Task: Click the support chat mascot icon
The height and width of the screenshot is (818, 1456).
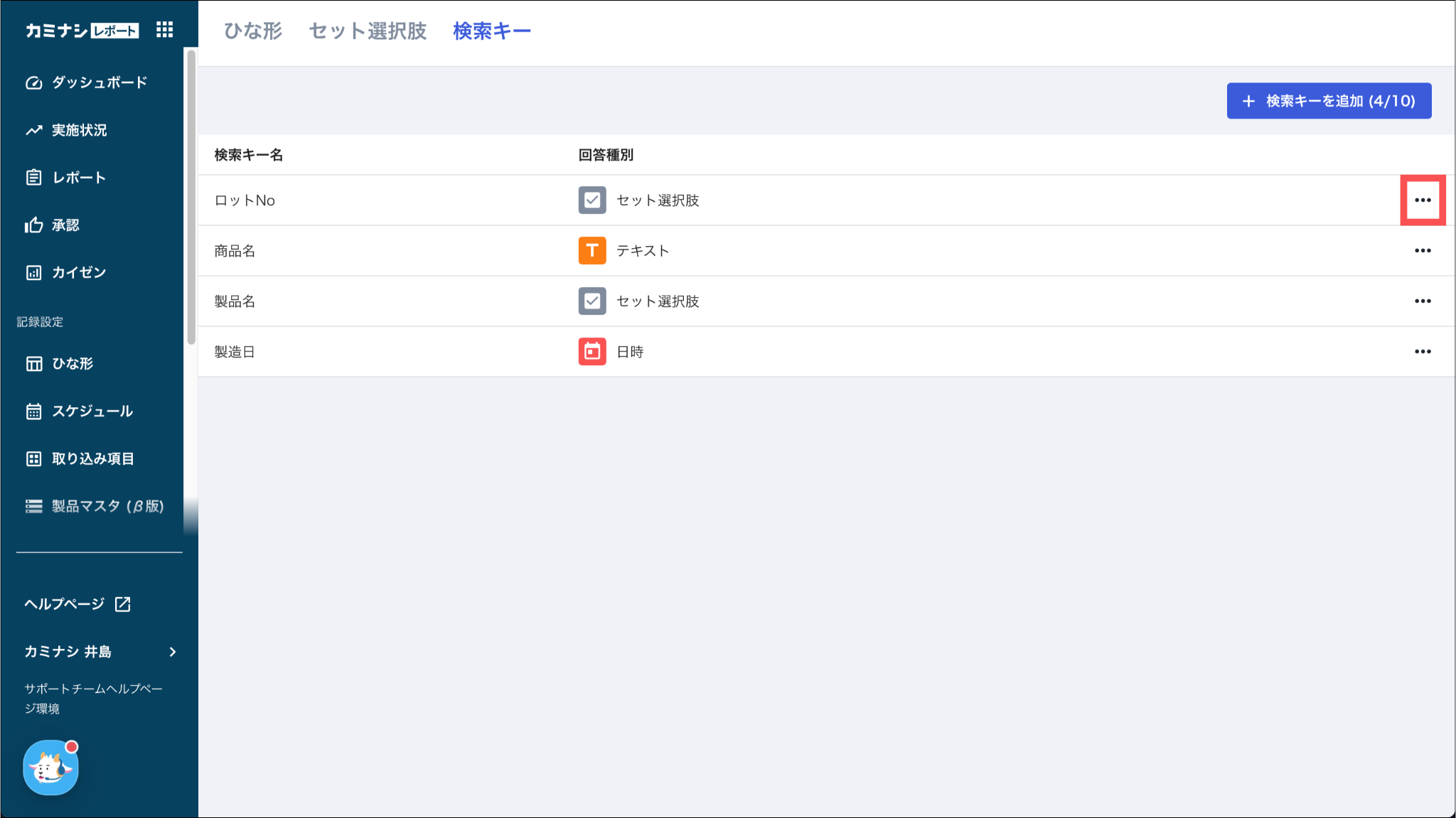Action: (50, 768)
